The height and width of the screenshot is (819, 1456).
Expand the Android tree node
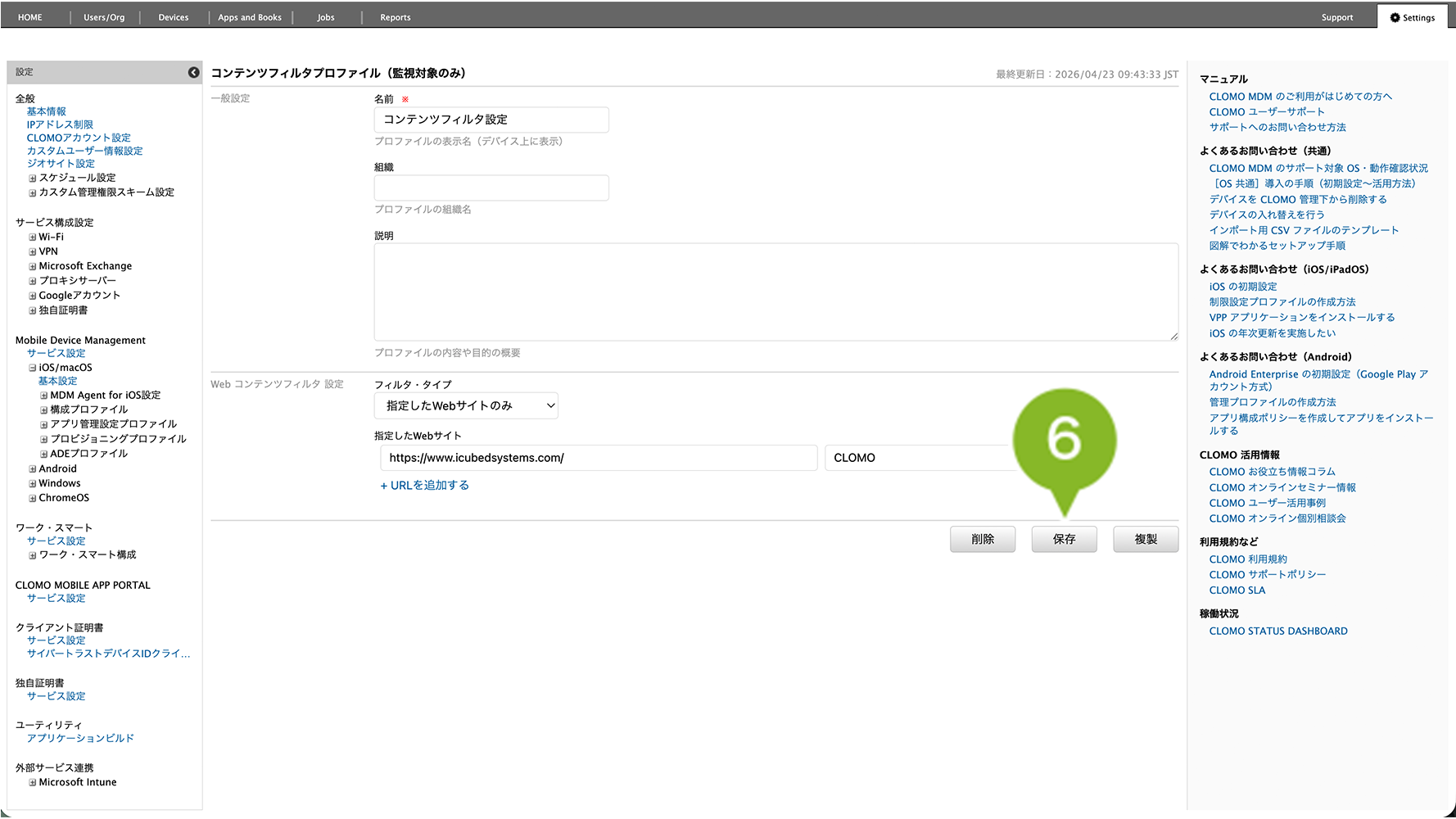pos(33,469)
